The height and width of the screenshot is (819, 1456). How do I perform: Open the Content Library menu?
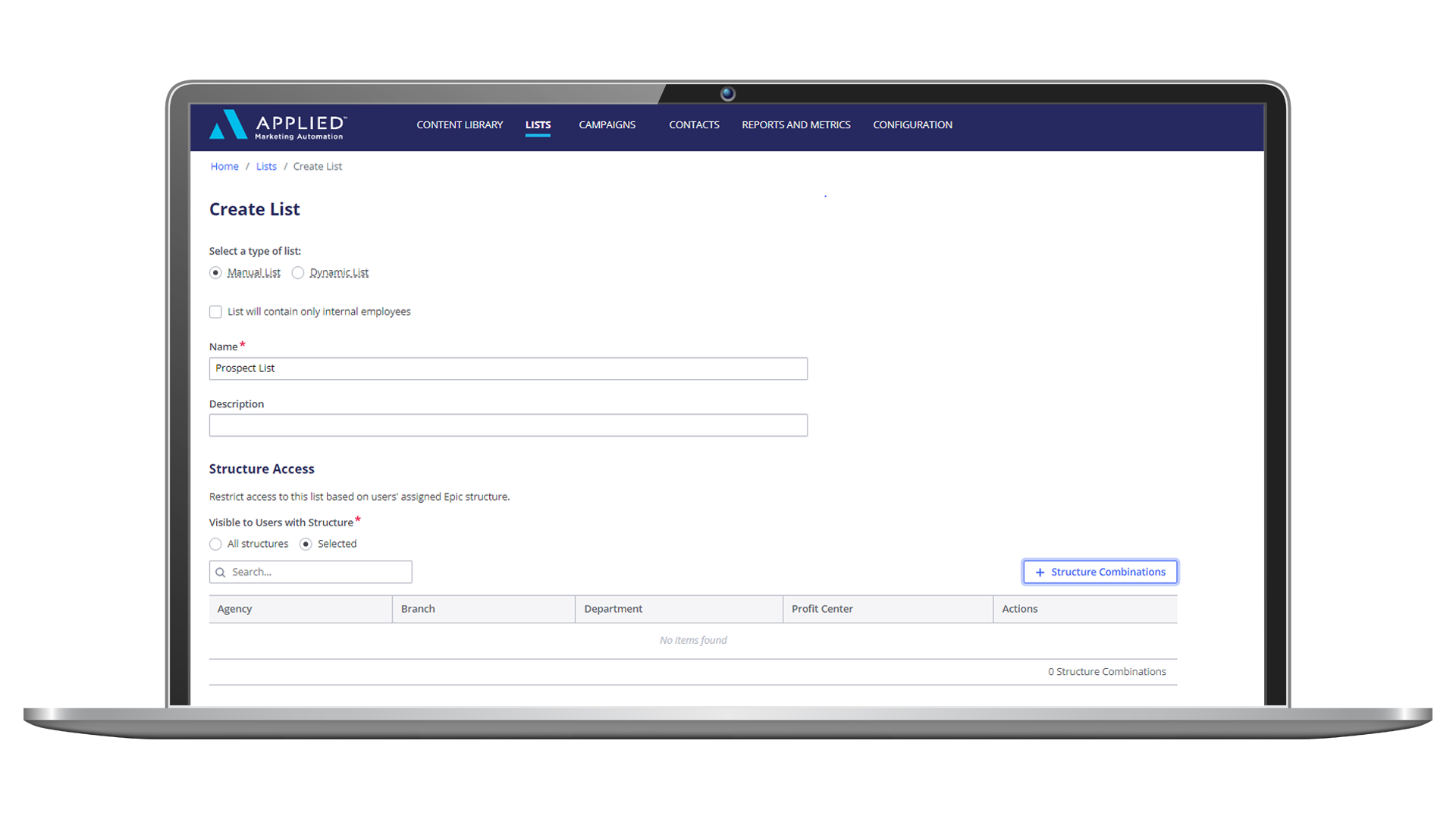[460, 125]
